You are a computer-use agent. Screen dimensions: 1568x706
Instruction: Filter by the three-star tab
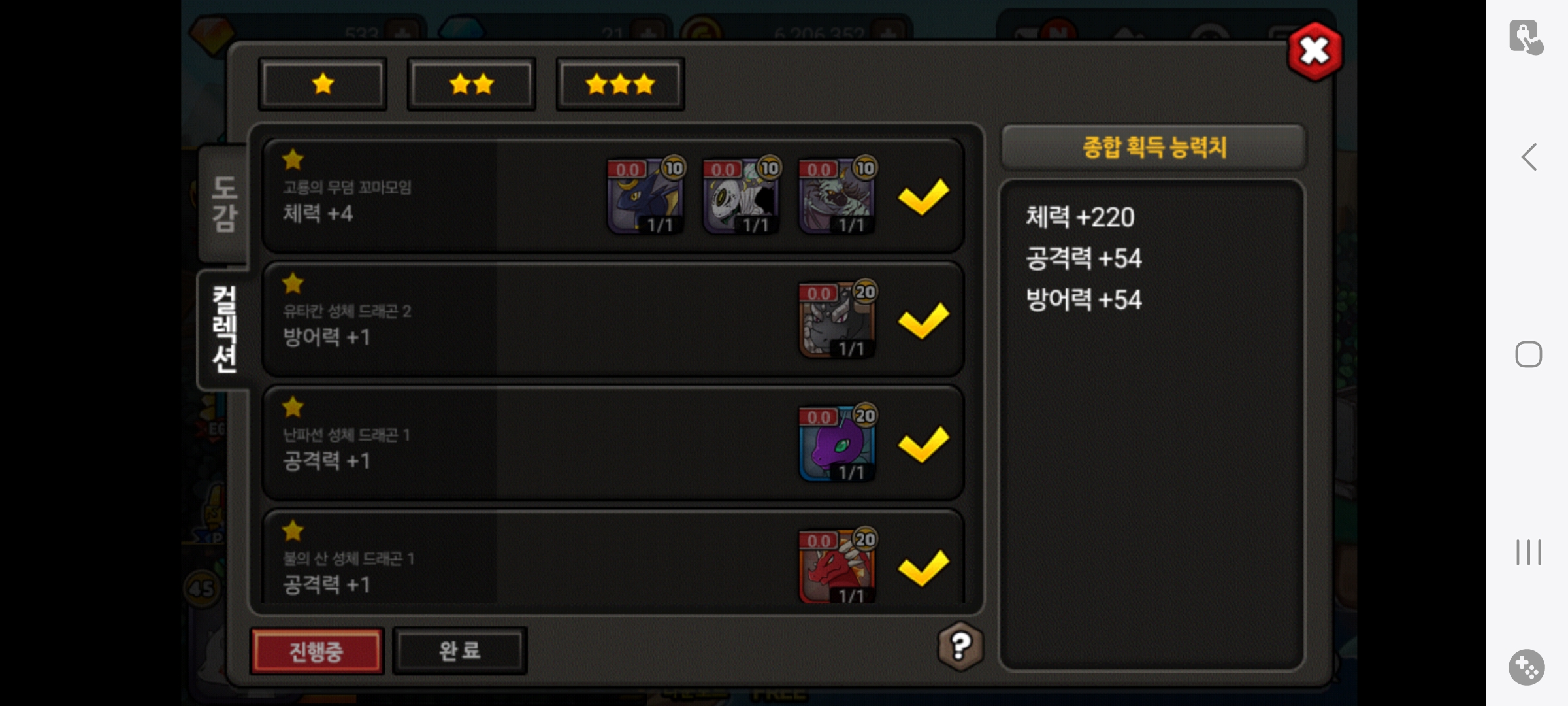(x=621, y=84)
